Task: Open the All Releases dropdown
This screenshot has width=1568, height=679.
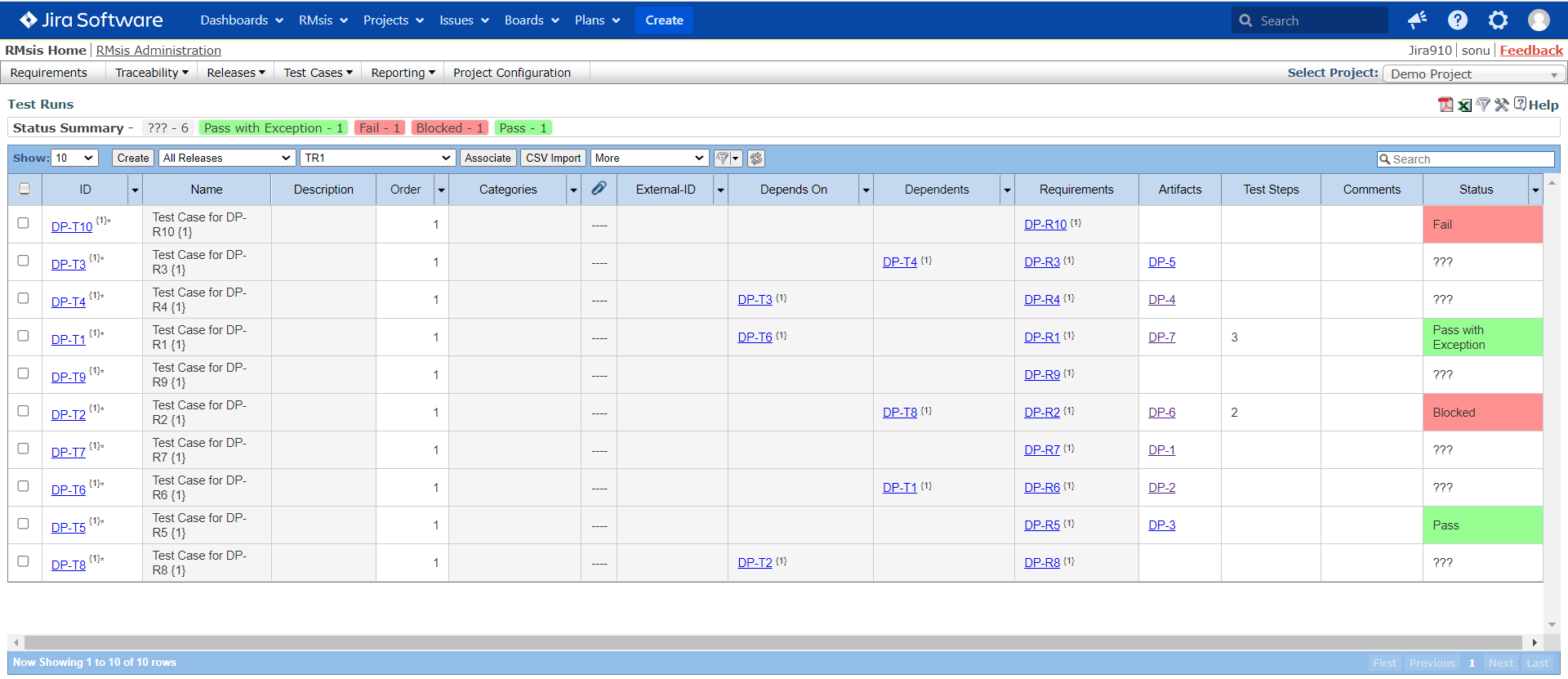Action: click(226, 158)
